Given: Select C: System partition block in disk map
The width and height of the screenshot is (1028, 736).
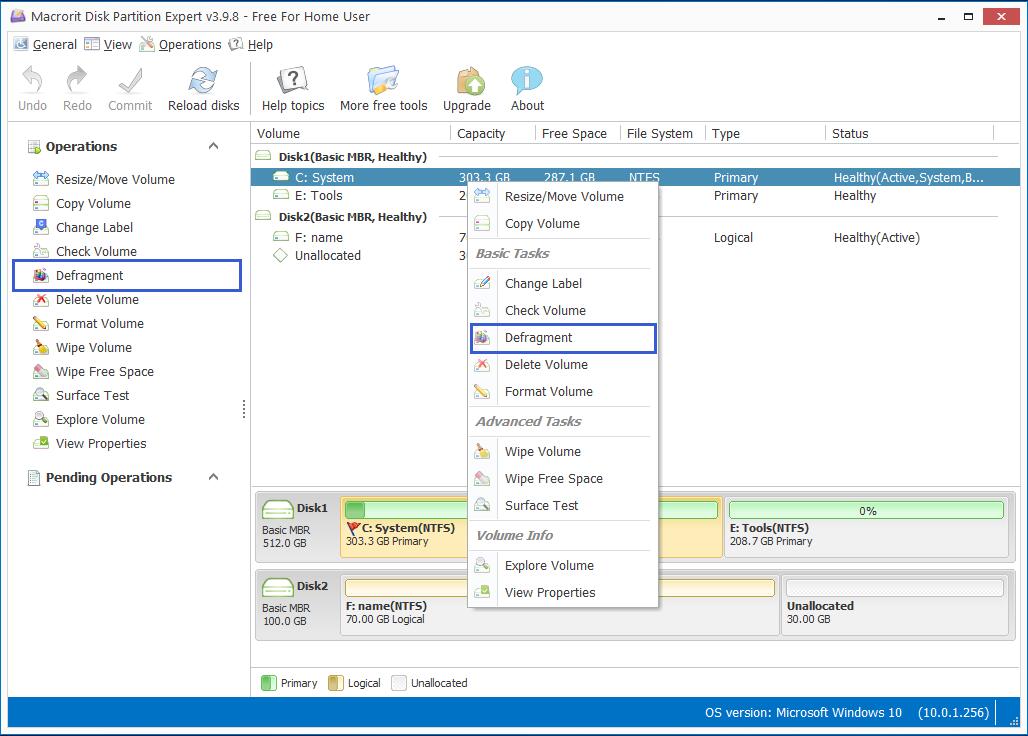Looking at the screenshot, I should (x=405, y=527).
